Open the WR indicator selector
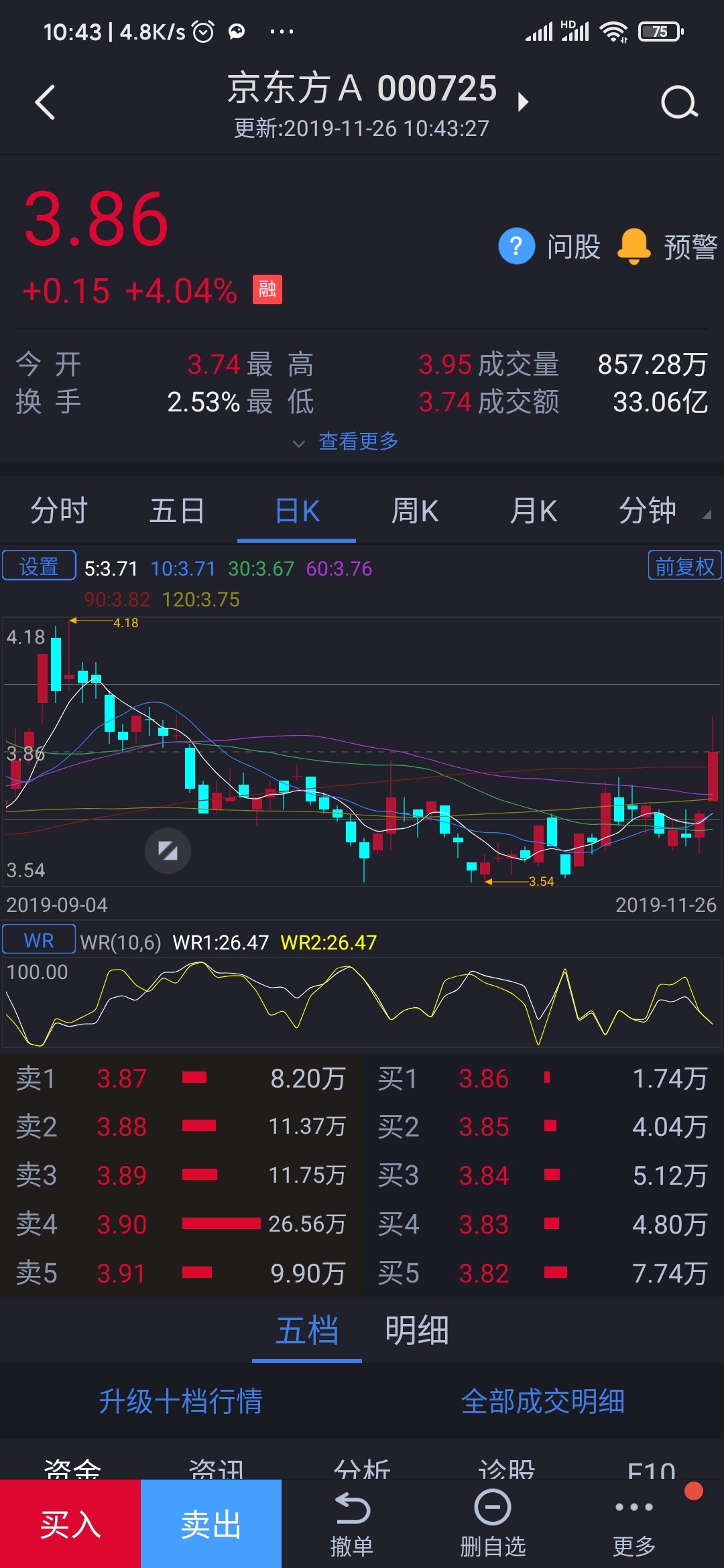The image size is (724, 1568). click(39, 940)
